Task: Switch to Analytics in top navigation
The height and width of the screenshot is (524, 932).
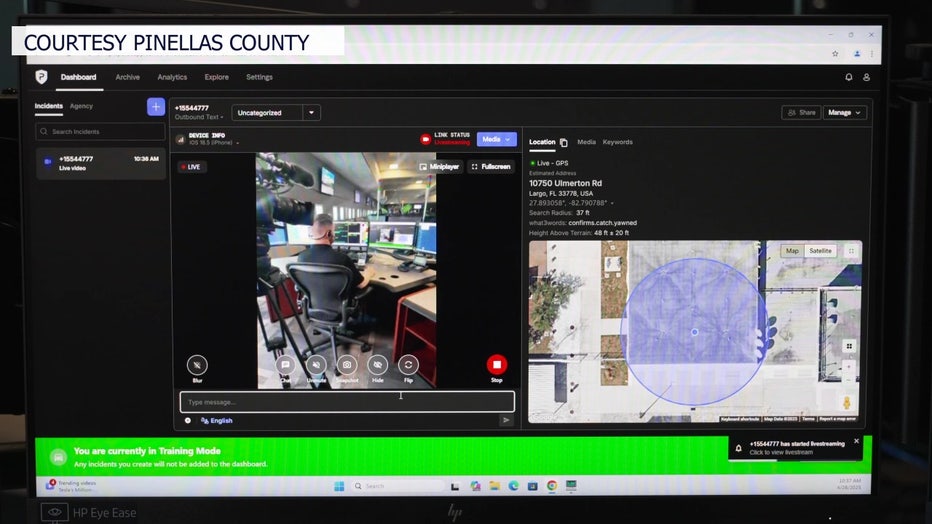Action: tap(172, 77)
